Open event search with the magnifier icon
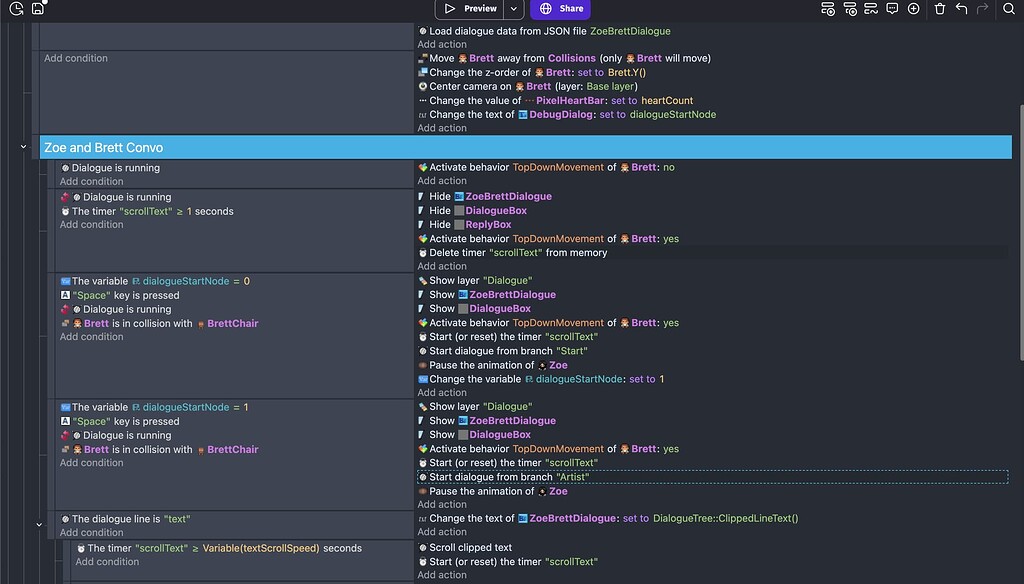 (1009, 8)
